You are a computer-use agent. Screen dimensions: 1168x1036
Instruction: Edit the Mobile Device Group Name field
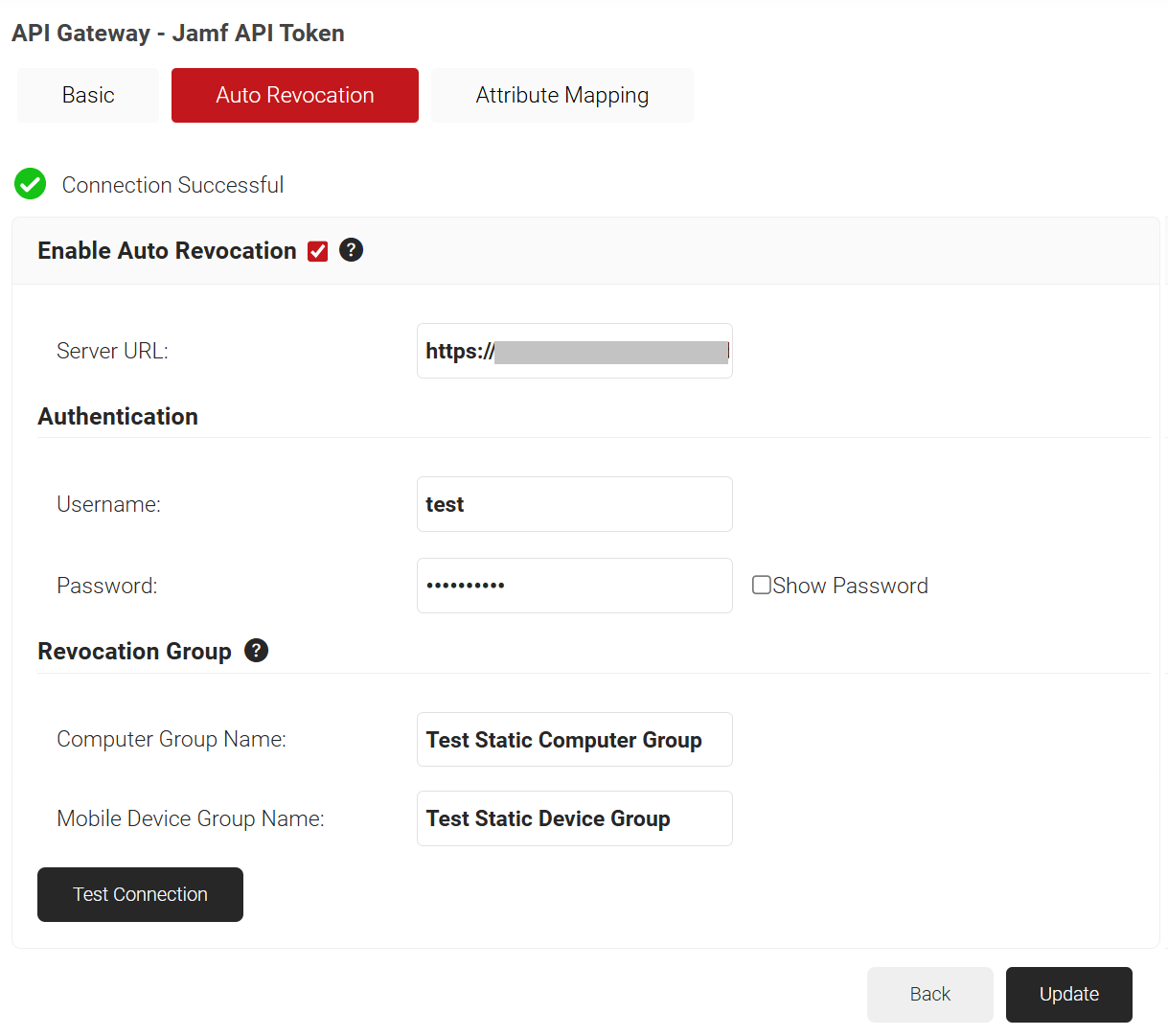pyautogui.click(x=575, y=818)
